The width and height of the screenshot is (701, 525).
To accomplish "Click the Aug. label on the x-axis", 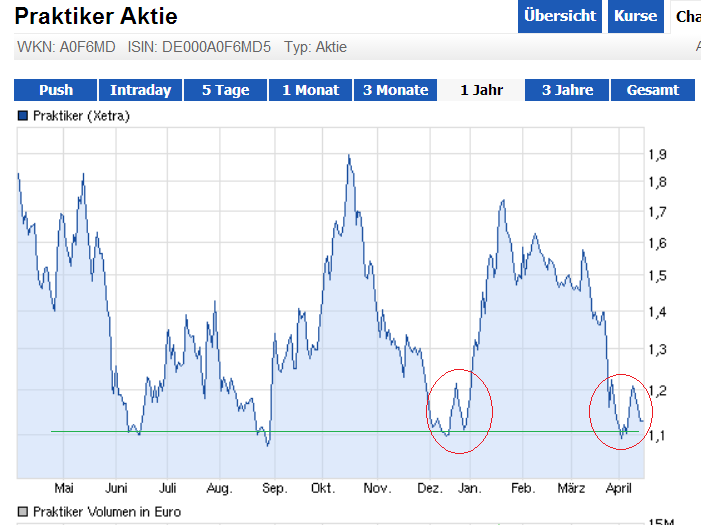I will click(219, 488).
